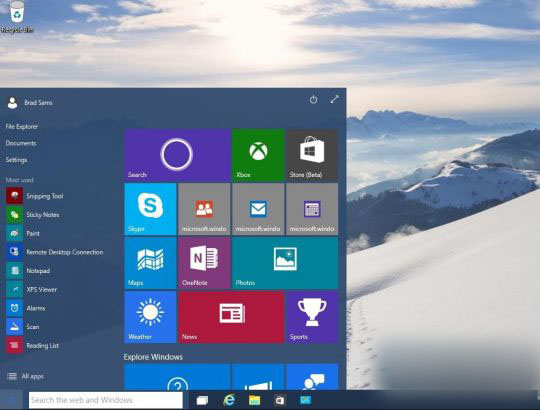Open the Windows logo tile under Explore Windows
Image resolution: width=540 pixels, height=410 pixels.
258,377
